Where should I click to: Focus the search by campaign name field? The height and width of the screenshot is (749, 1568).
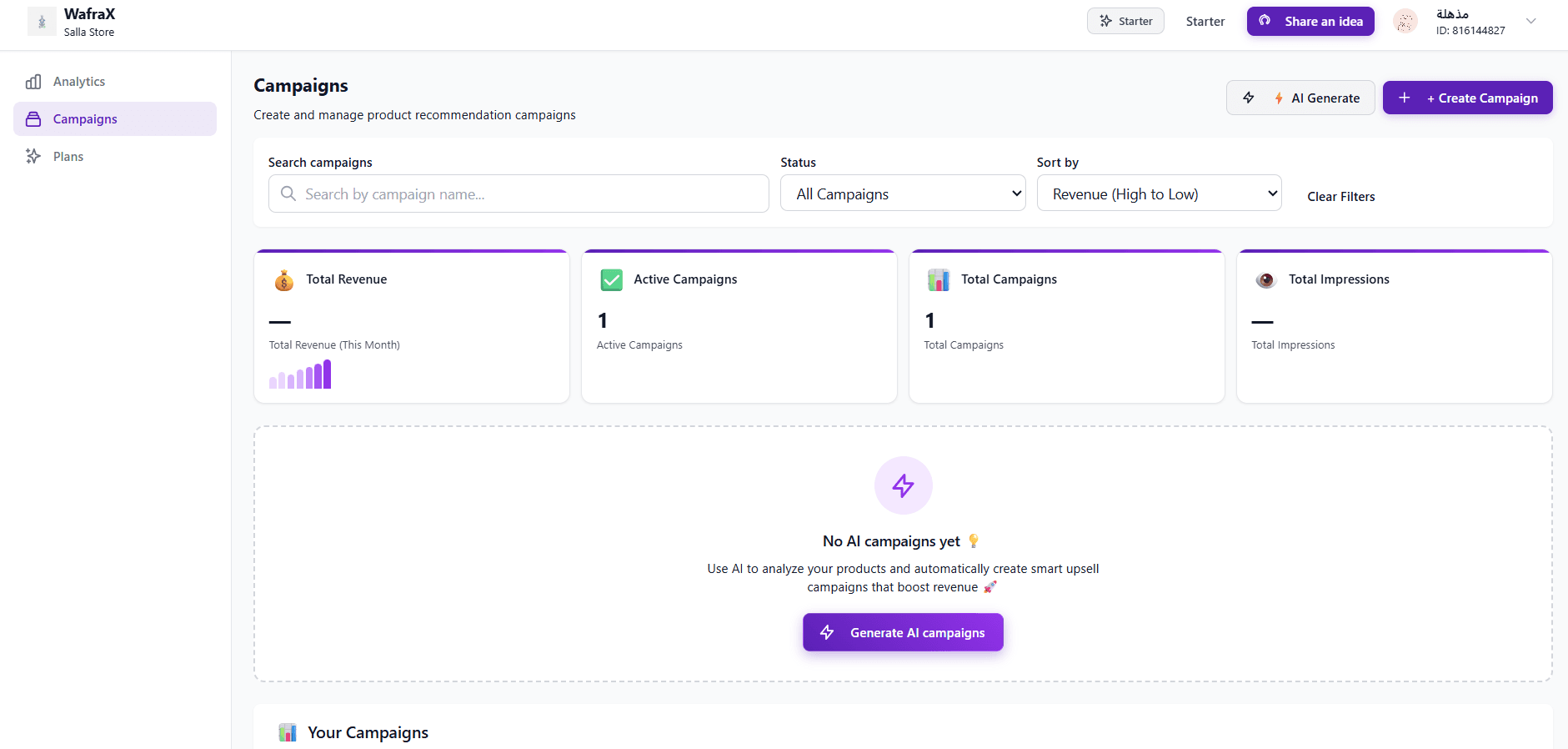click(518, 194)
